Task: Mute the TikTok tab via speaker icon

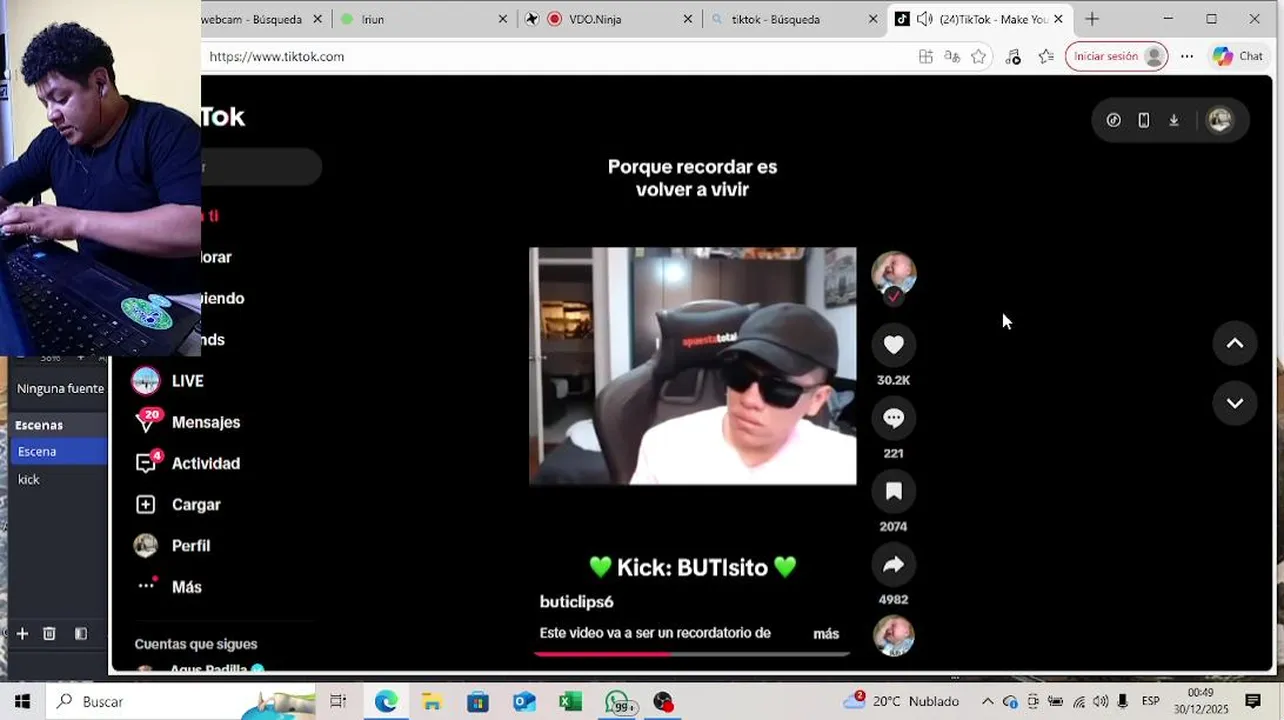Action: coord(924,19)
